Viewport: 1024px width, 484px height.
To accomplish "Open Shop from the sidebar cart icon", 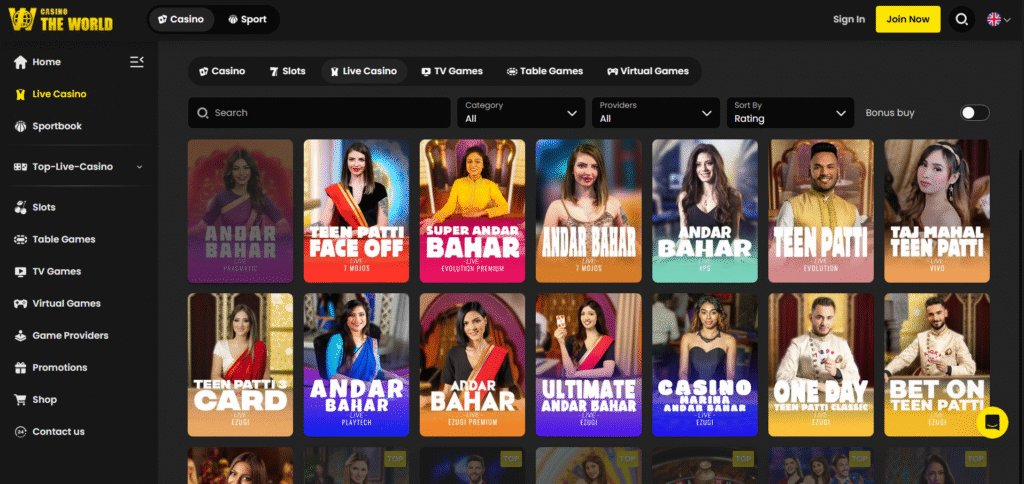I will [x=20, y=400].
